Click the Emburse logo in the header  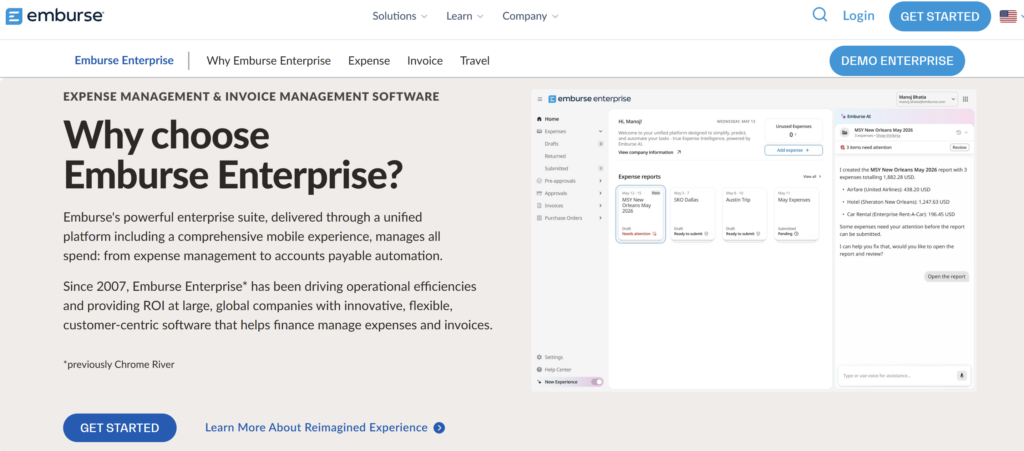click(54, 16)
